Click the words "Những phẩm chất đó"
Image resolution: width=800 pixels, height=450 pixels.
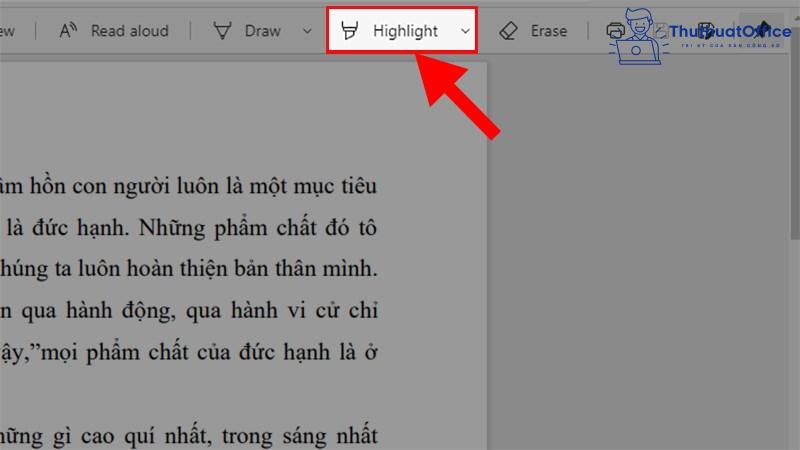(x=244, y=228)
